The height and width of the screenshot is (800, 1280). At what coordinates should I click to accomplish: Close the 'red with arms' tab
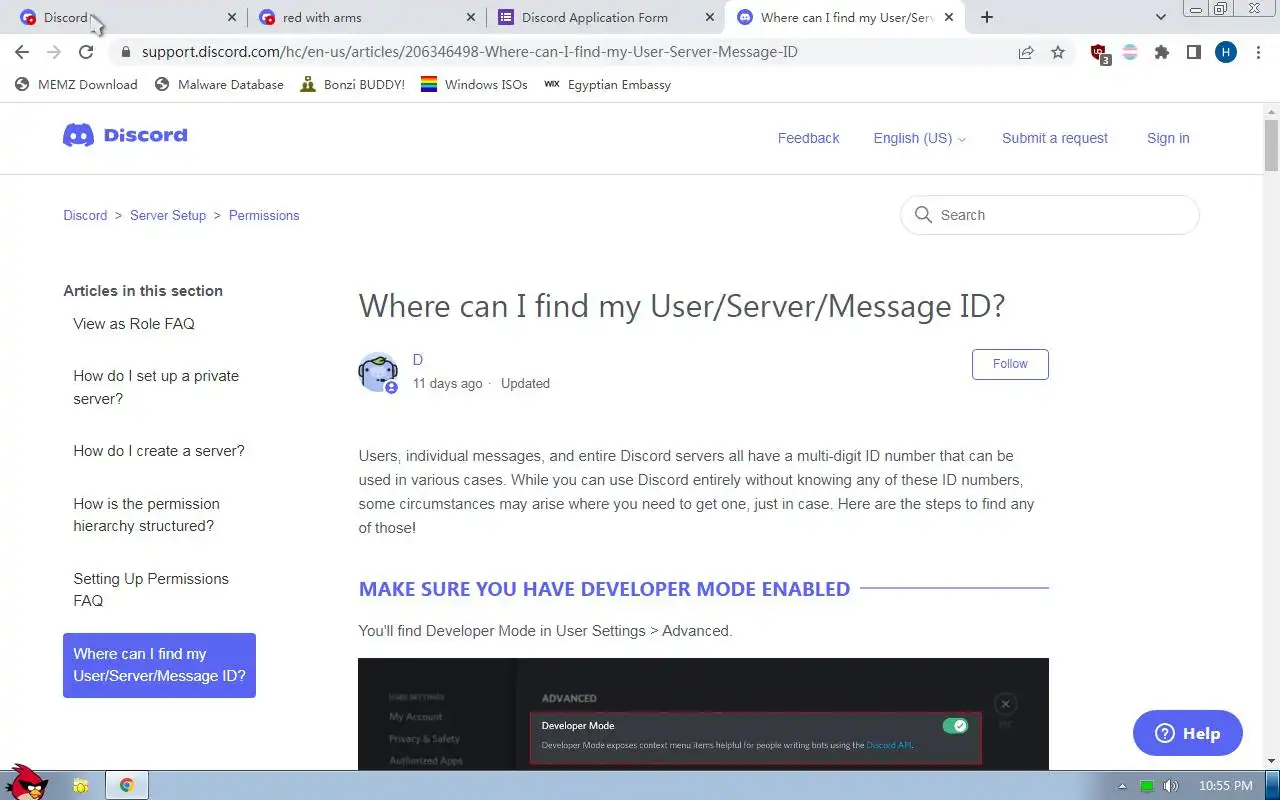[471, 17]
